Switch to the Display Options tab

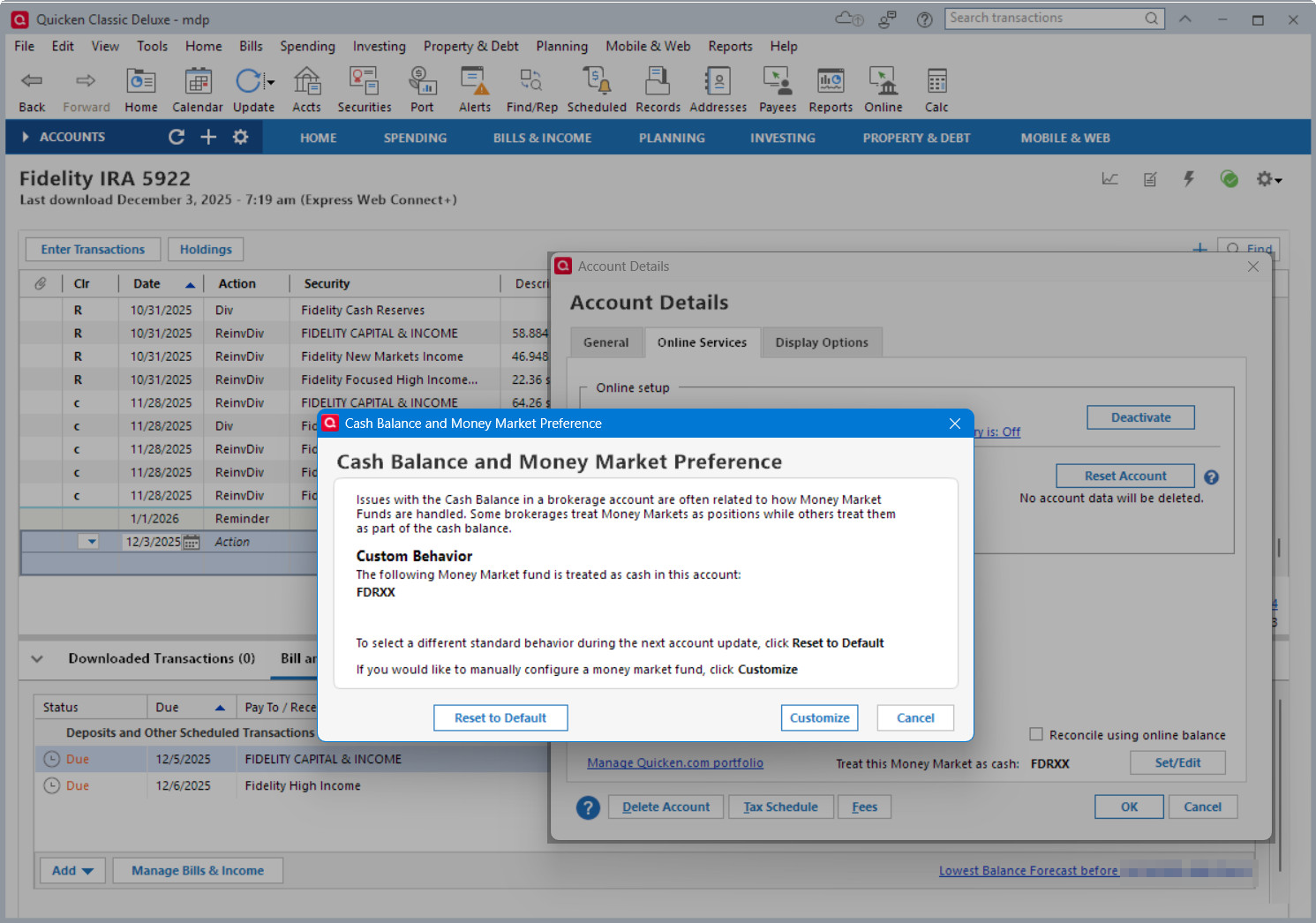pos(822,342)
